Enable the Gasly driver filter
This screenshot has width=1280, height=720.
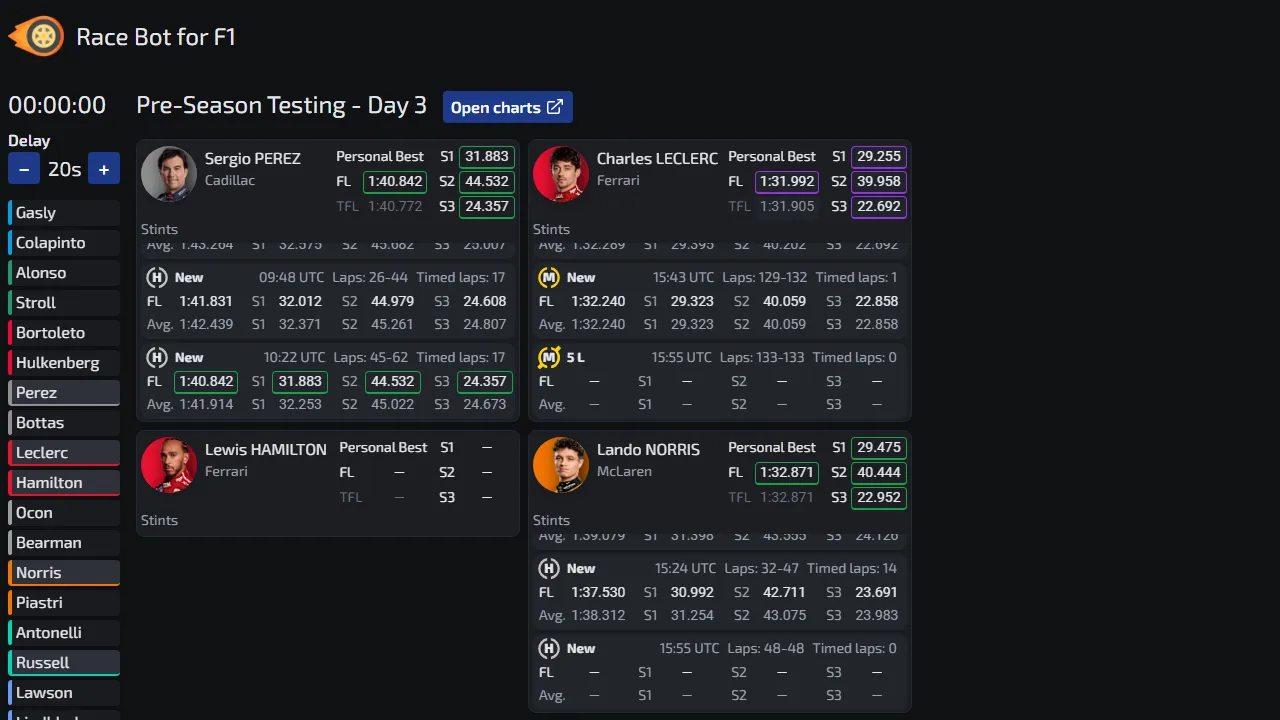[x=63, y=212]
